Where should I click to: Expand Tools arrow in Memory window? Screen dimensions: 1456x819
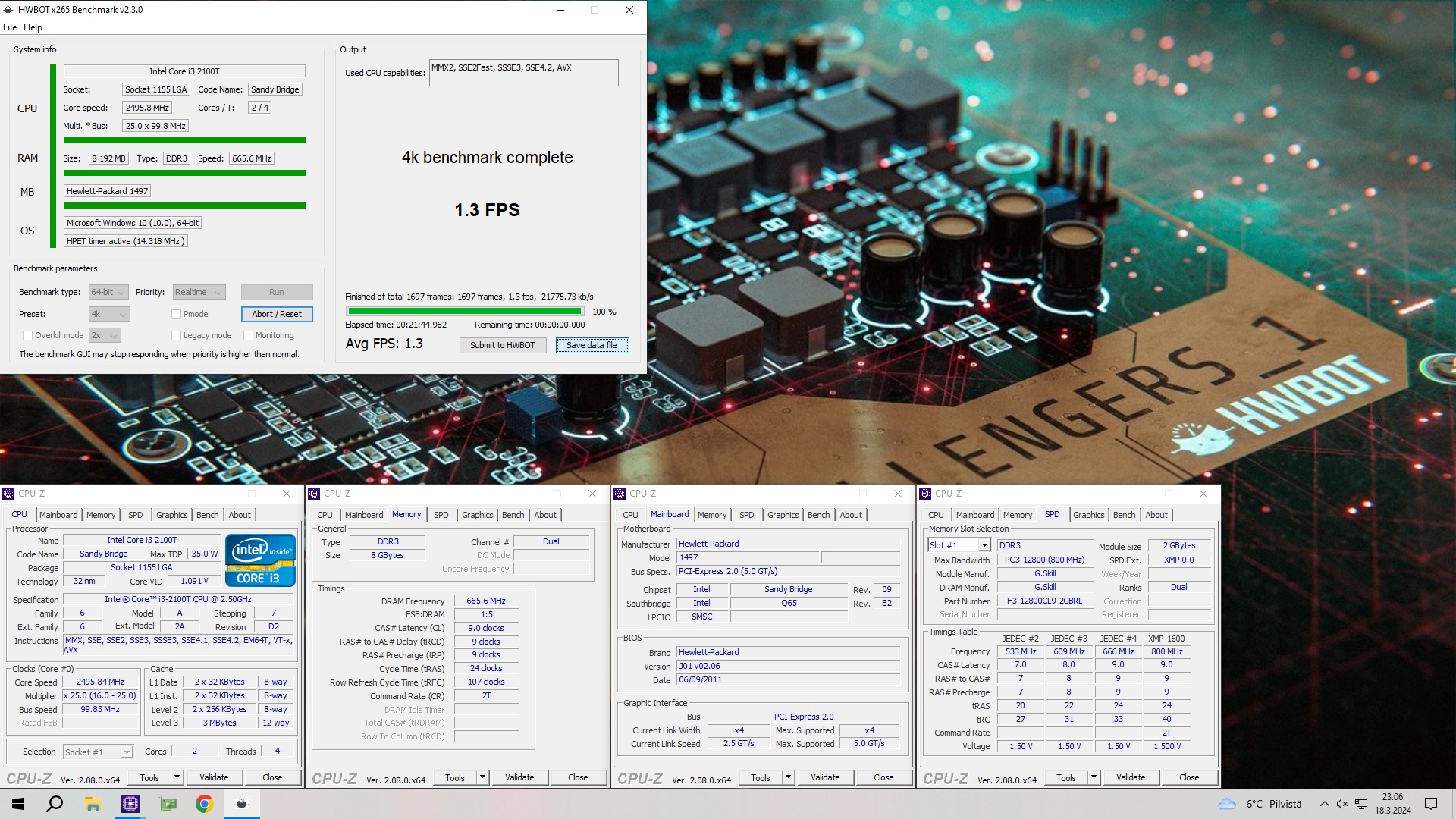(x=482, y=777)
